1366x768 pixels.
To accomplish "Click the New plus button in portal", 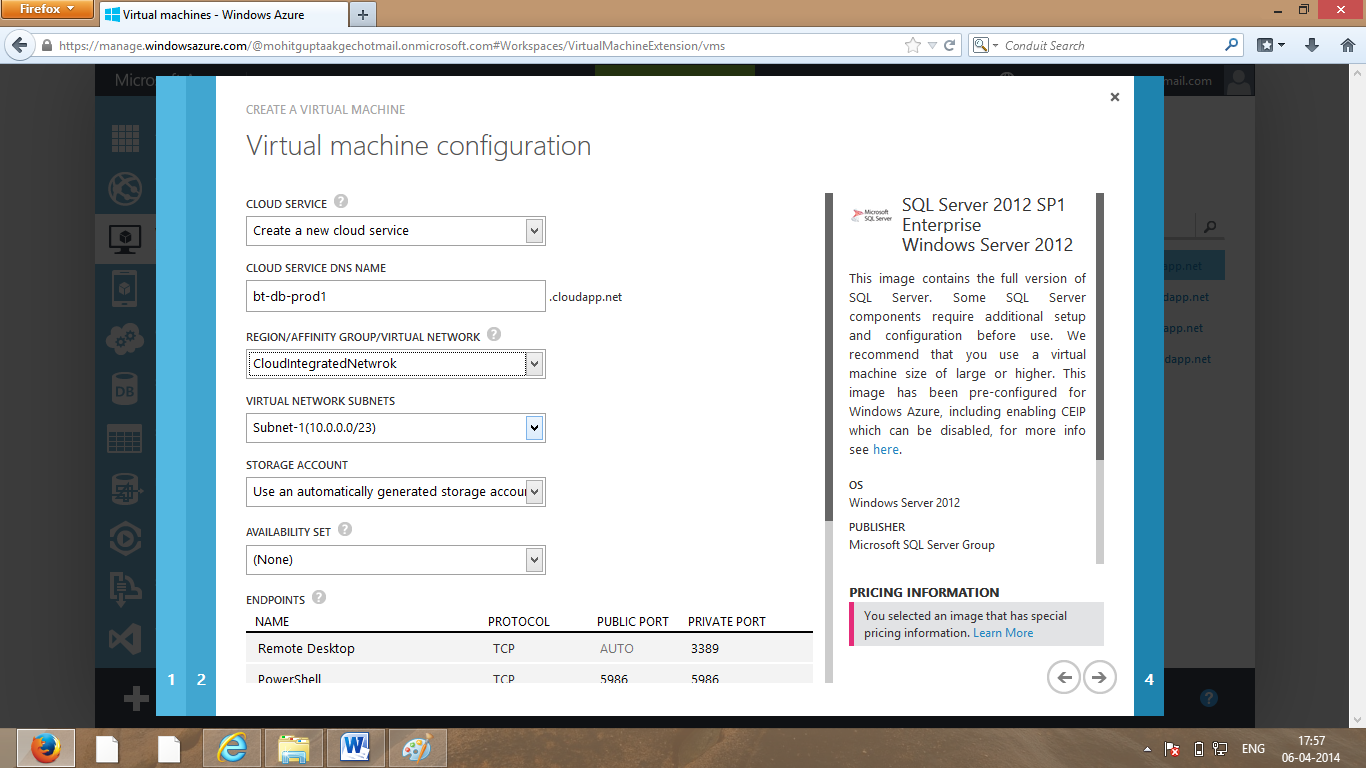I will 136,699.
